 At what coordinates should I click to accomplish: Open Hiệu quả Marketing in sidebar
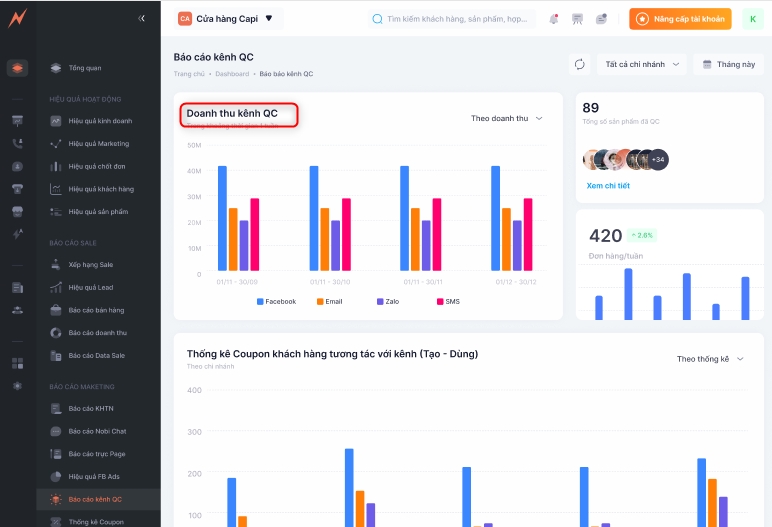click(x=98, y=143)
